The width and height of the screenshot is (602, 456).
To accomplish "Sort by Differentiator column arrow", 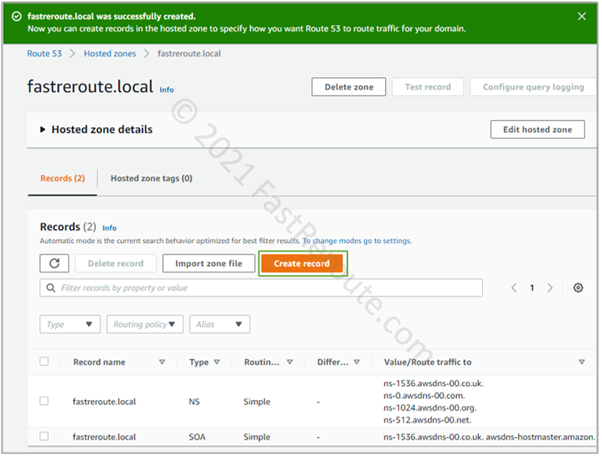I will [357, 362].
